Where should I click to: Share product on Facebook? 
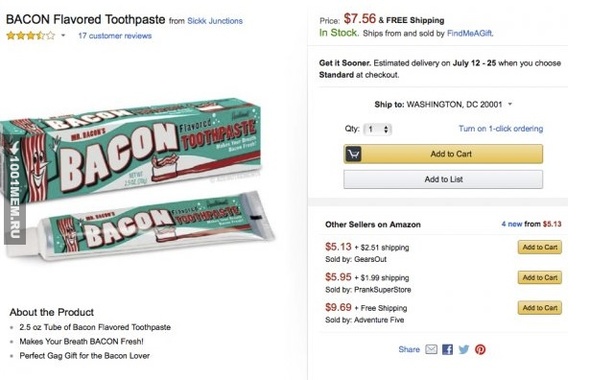447,350
